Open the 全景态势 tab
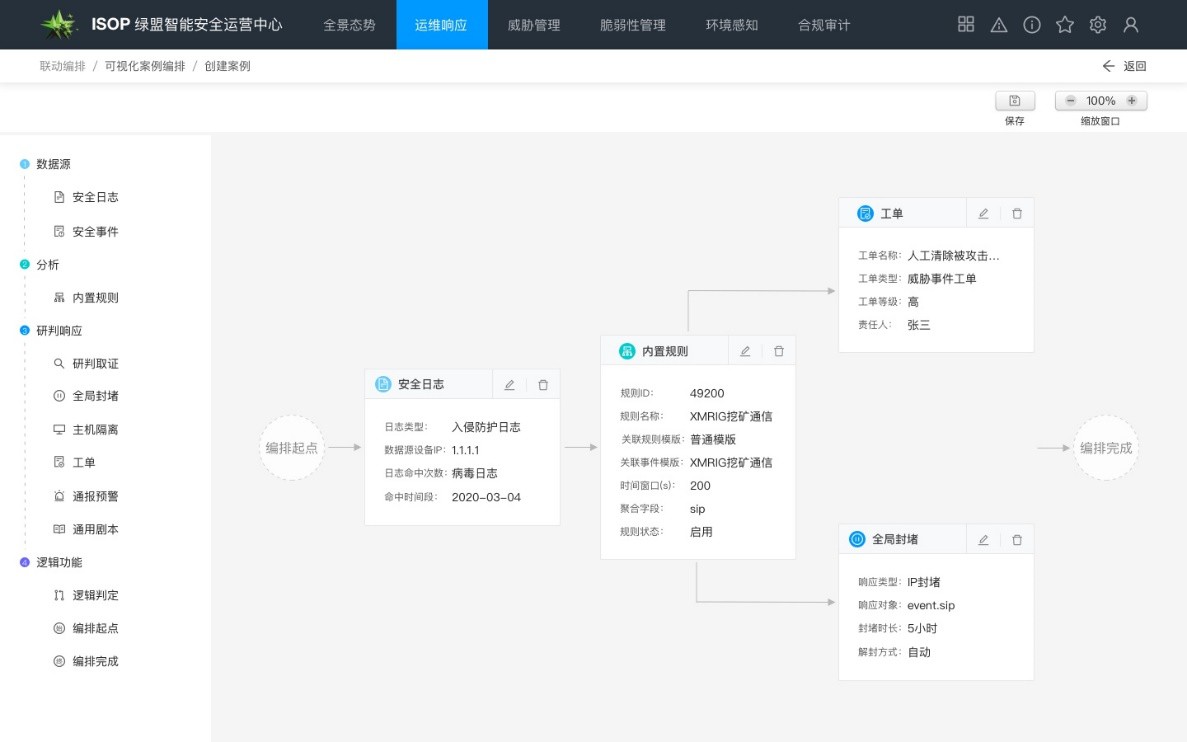The height and width of the screenshot is (742, 1187). [x=349, y=25]
